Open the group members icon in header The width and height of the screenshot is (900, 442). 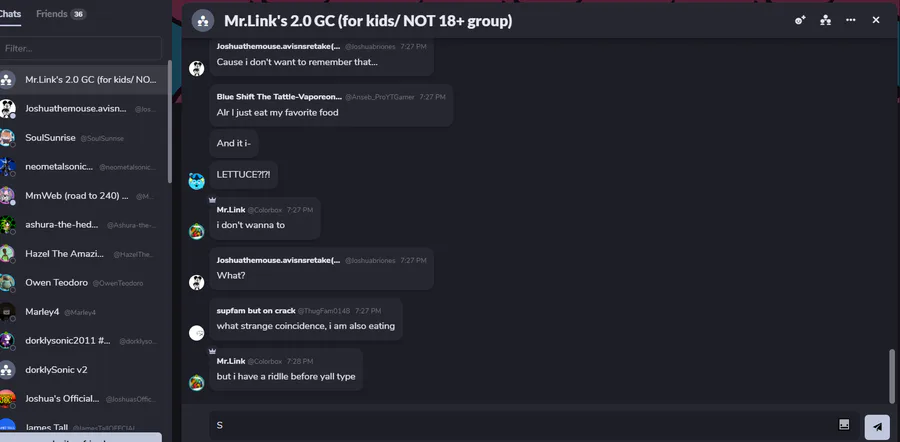pos(826,20)
